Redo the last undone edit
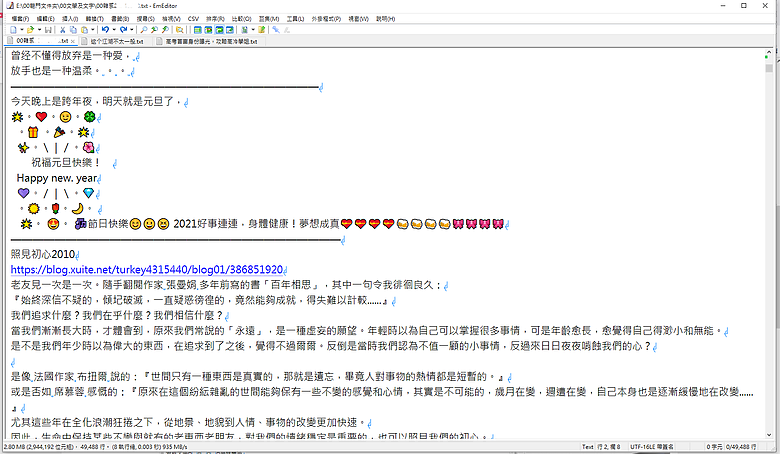This screenshot has width=780, height=454. pos(123,30)
